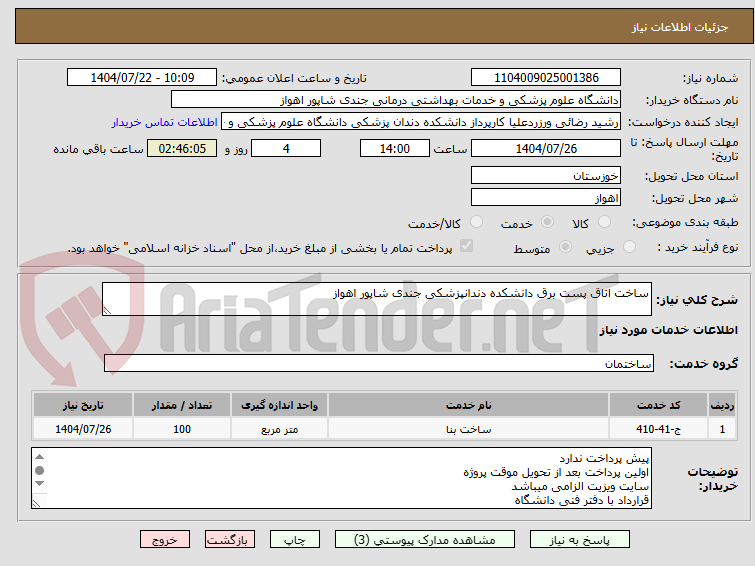Image resolution: width=755 pixels, height=566 pixels.
Task: Click the شرح کلی نیاز description box
Action: click(x=377, y=299)
